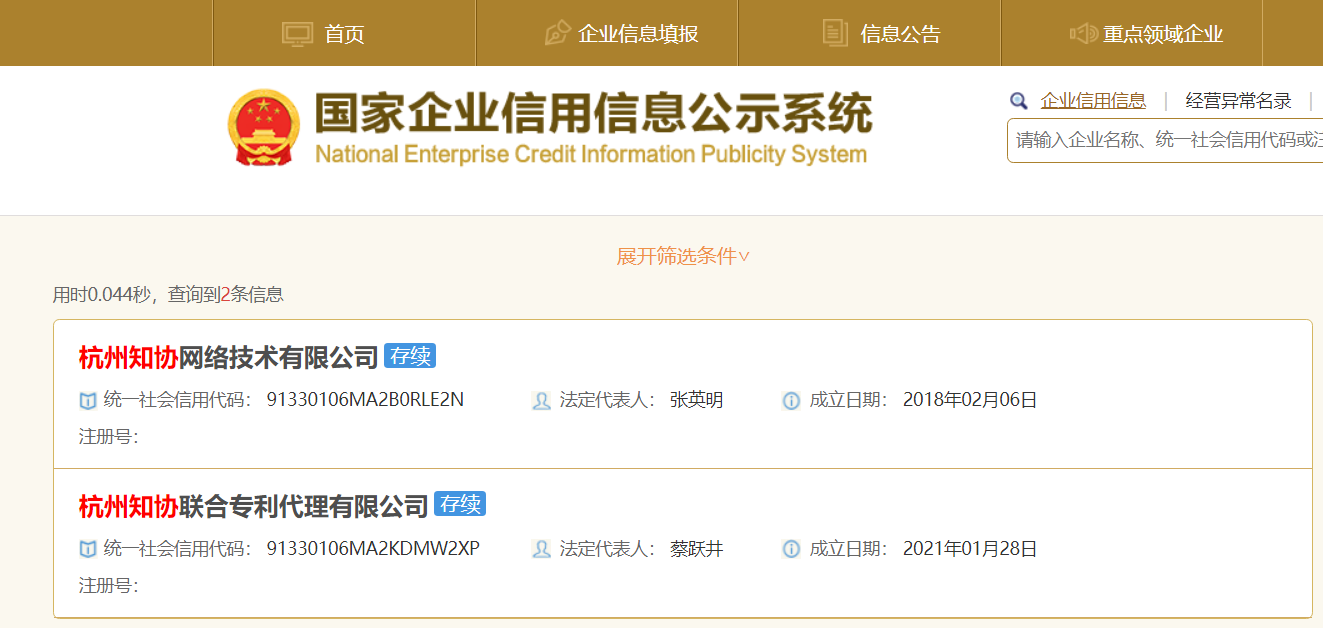
Task: Focus the enterprise name search input
Action: coord(1165,140)
